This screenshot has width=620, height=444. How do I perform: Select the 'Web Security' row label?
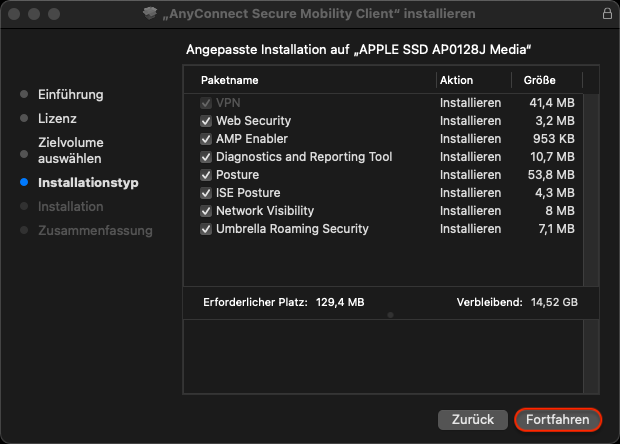coord(253,121)
